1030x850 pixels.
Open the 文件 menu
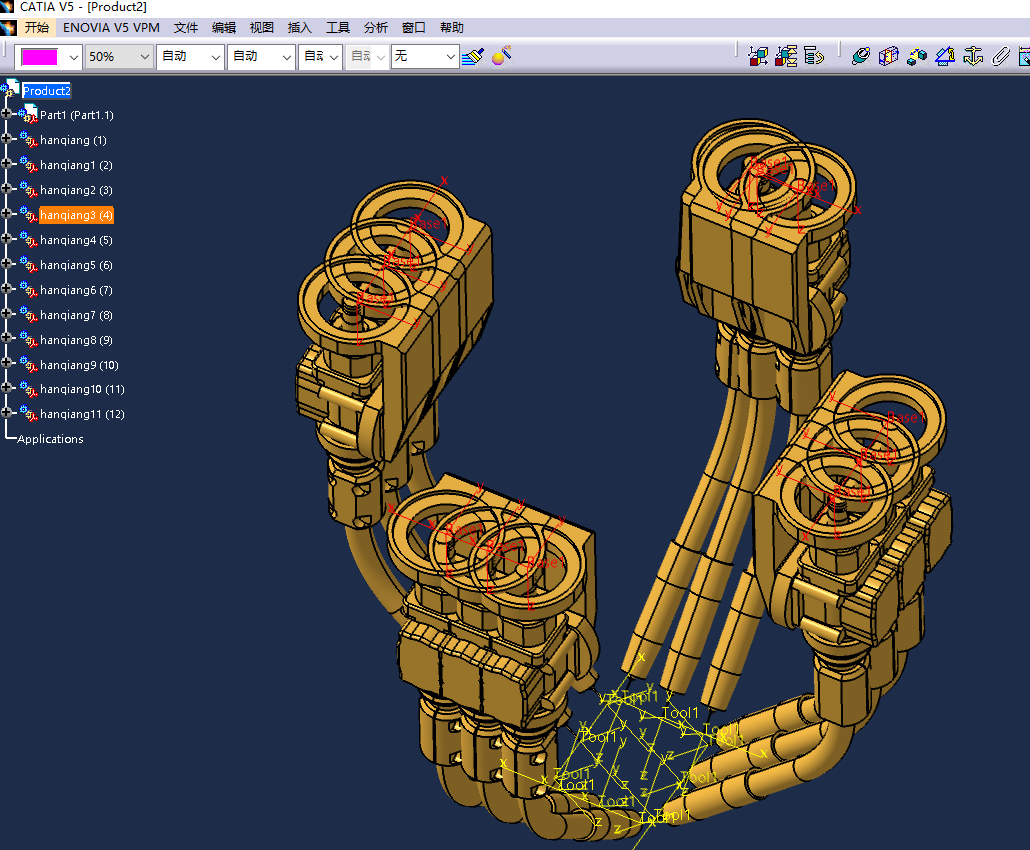pos(185,28)
